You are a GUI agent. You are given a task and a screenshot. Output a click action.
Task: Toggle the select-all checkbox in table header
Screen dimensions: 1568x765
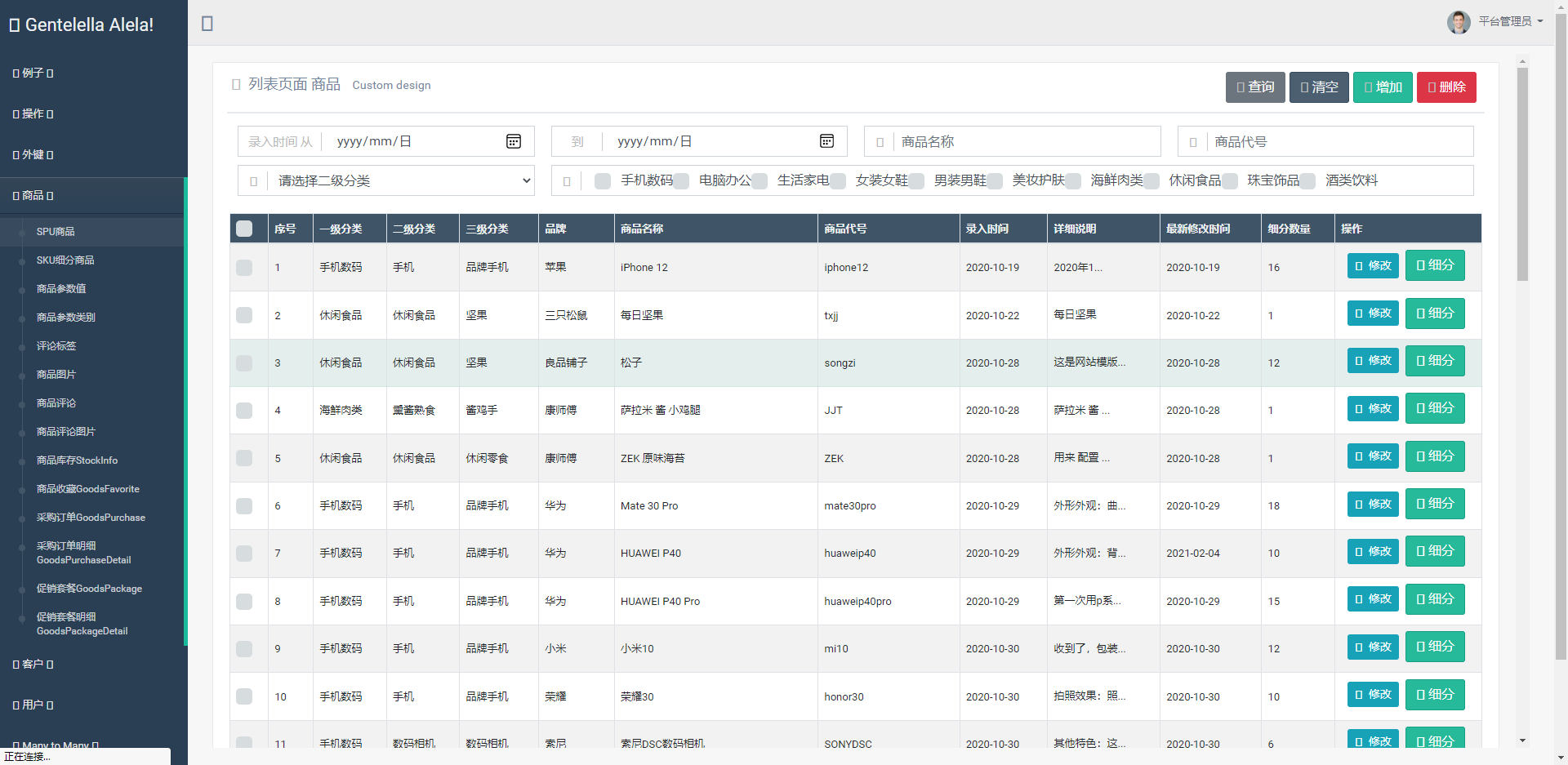[244, 229]
